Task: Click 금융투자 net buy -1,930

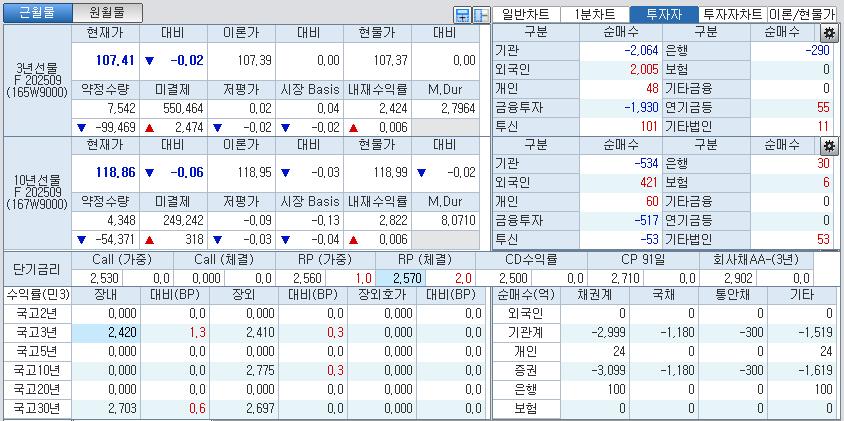Action: pos(642,107)
